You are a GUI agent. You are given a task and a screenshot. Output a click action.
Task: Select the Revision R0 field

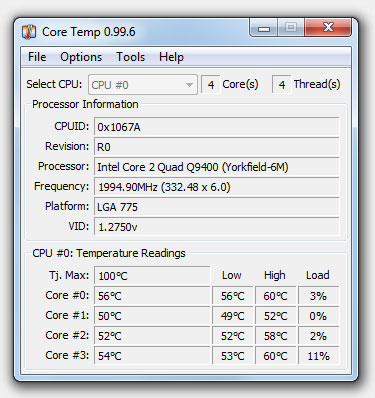click(x=217, y=147)
